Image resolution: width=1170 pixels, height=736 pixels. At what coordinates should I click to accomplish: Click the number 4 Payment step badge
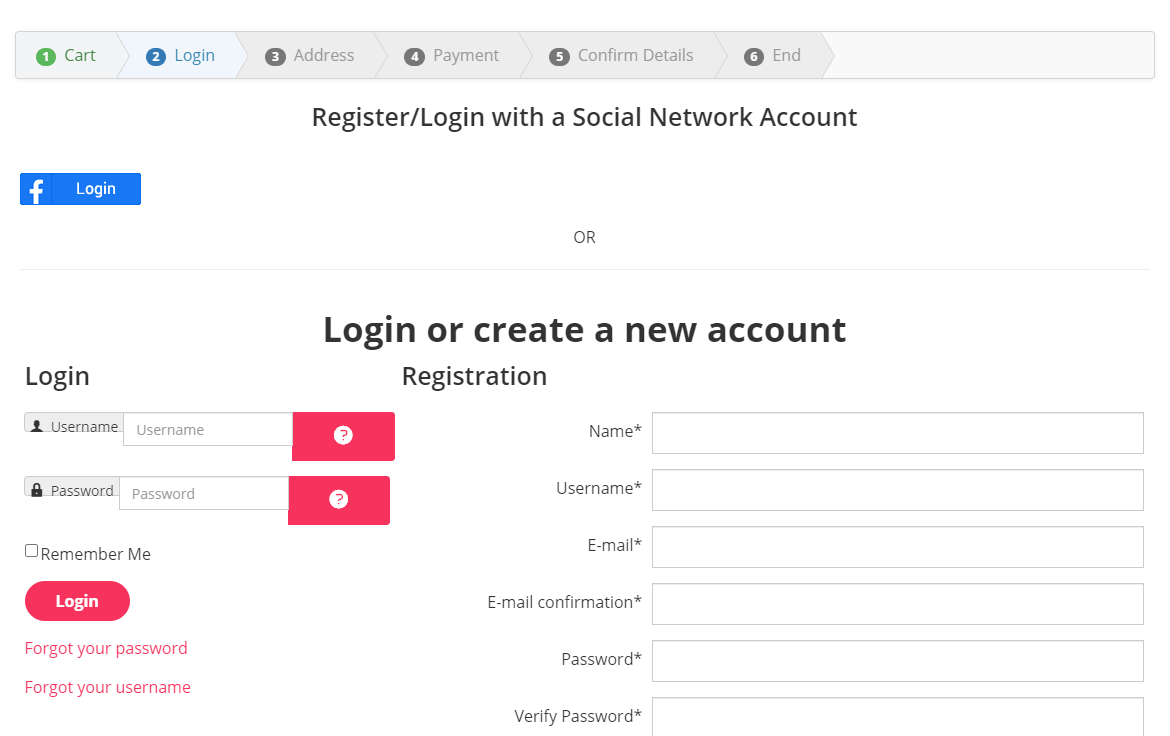pos(414,57)
